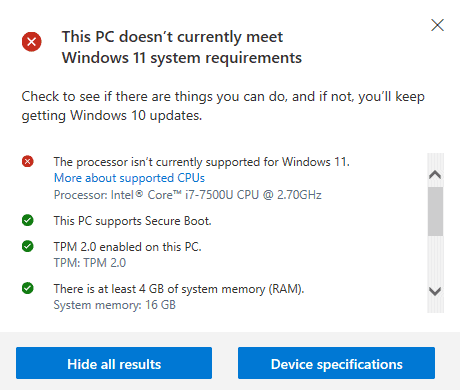Screen dimensions: 460x390
Task: Close the PC Health Check dialog
Action: pos(437,25)
